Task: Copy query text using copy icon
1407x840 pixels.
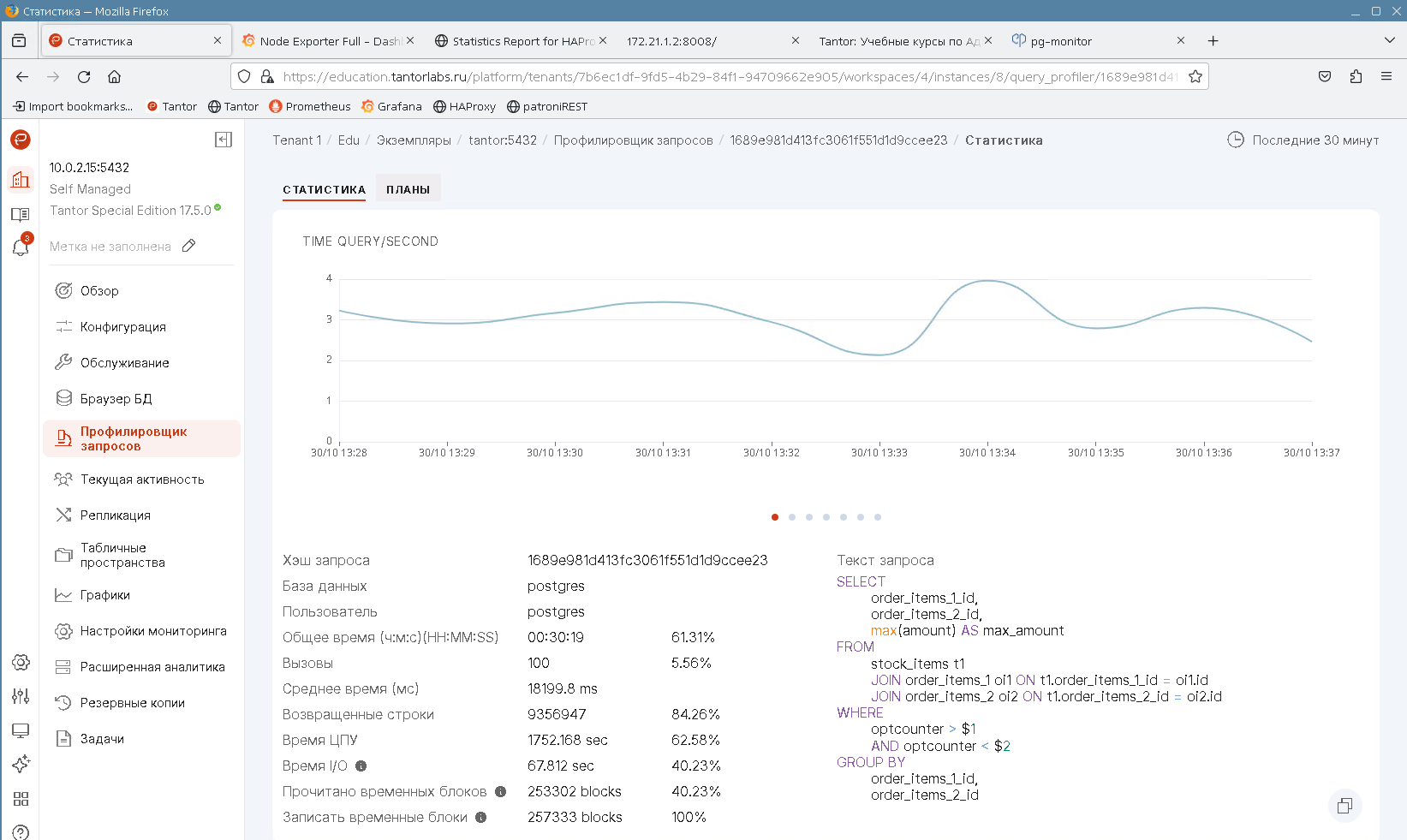Action: point(1344,805)
